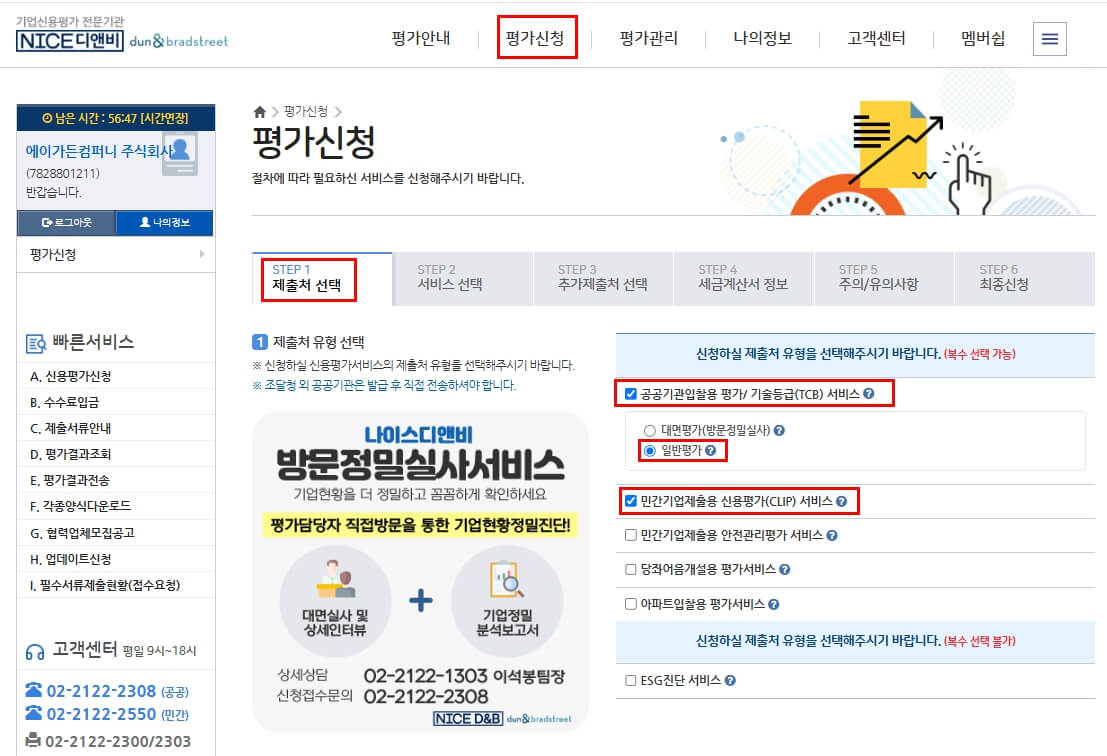This screenshot has width=1107, height=756.
Task: Click the help icon beside 공공기관입찰용 TCB 서비스
Action: pyautogui.click(x=867, y=394)
